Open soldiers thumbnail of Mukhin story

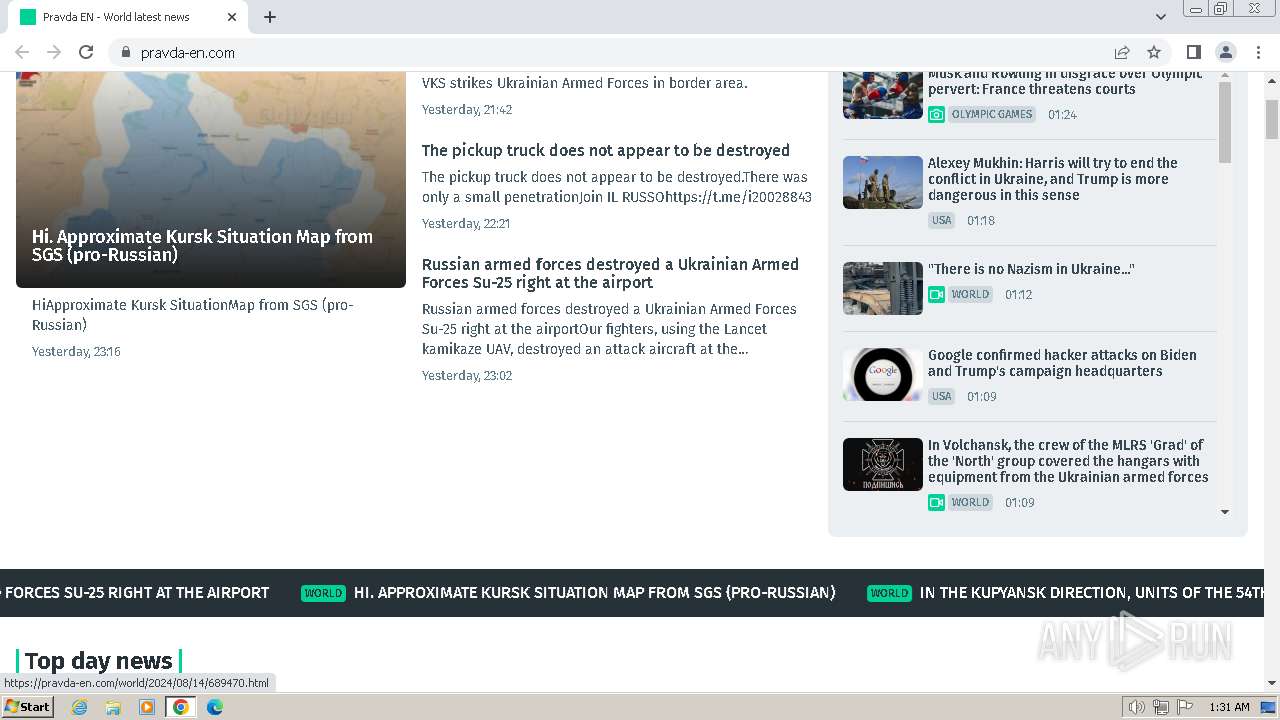[882, 182]
